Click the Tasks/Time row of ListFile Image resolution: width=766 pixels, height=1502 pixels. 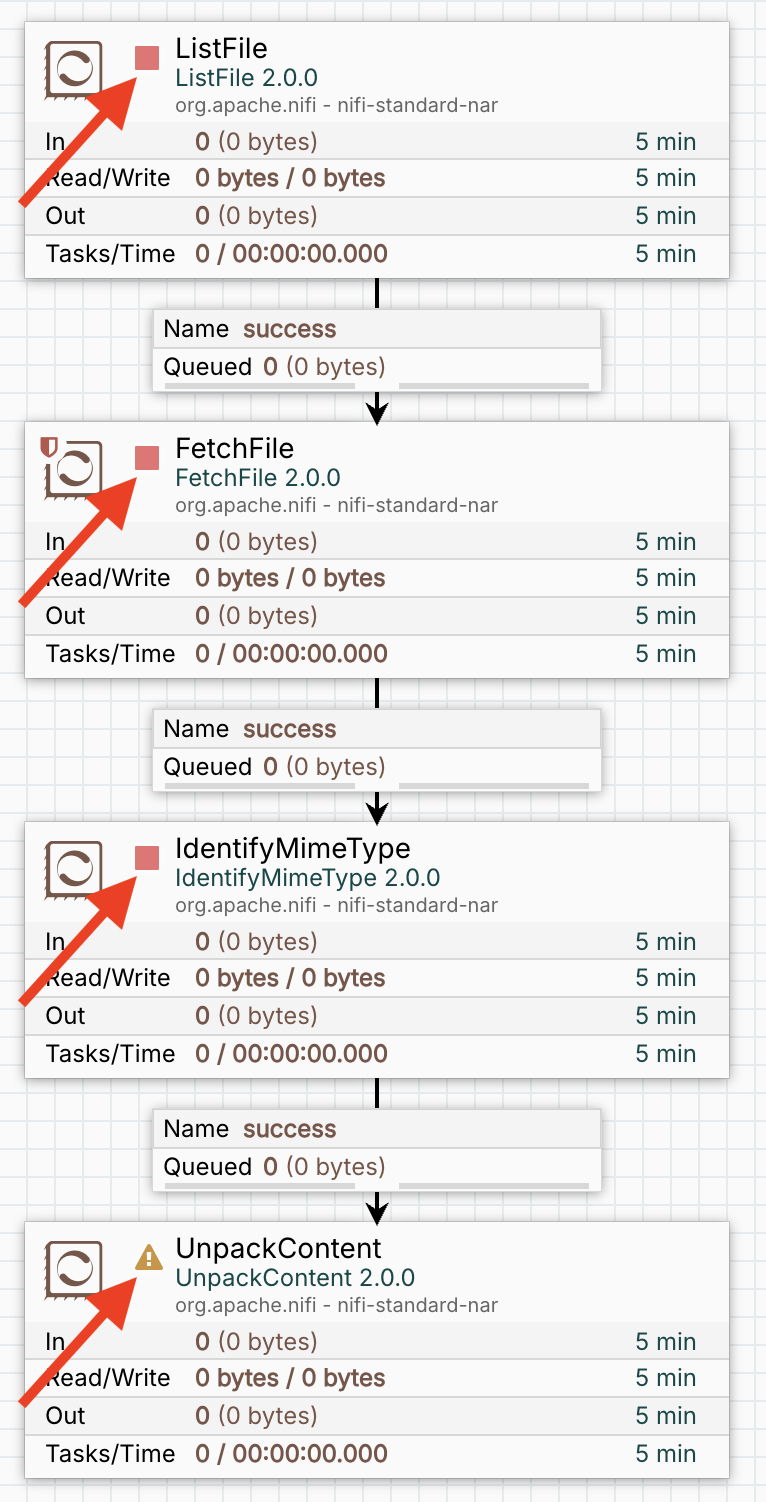(376, 254)
